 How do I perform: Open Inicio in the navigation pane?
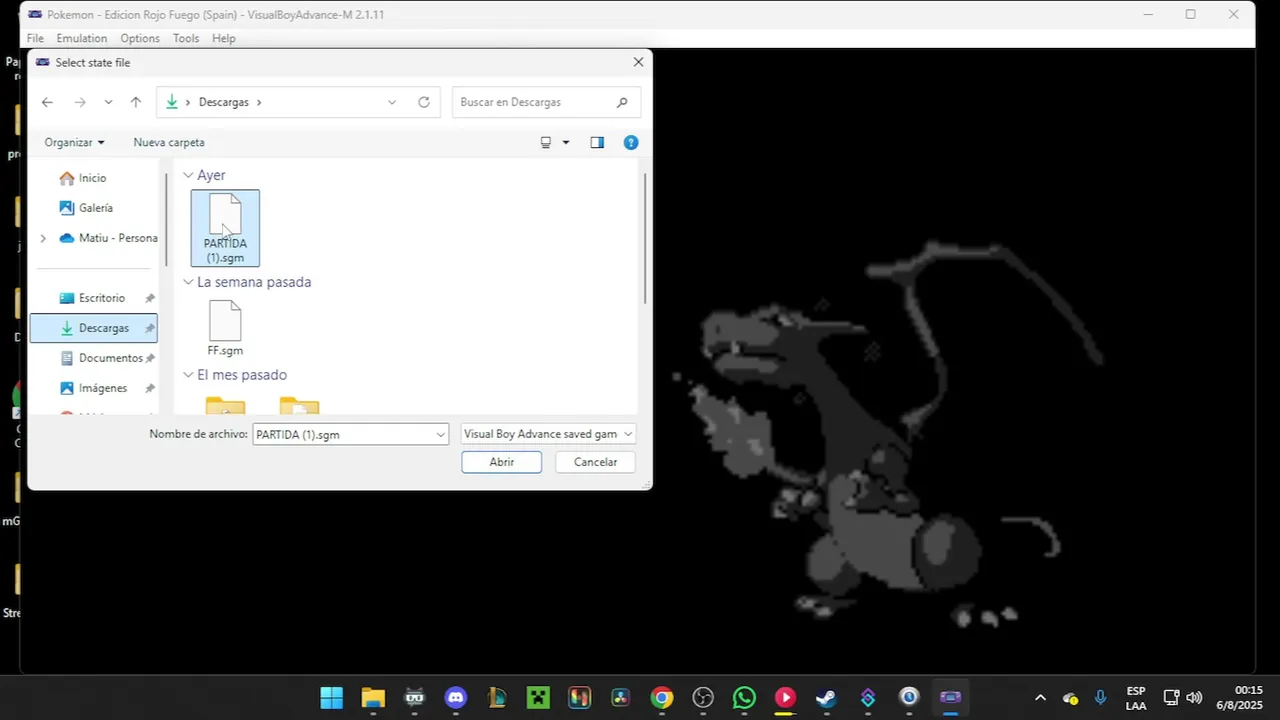click(x=93, y=178)
